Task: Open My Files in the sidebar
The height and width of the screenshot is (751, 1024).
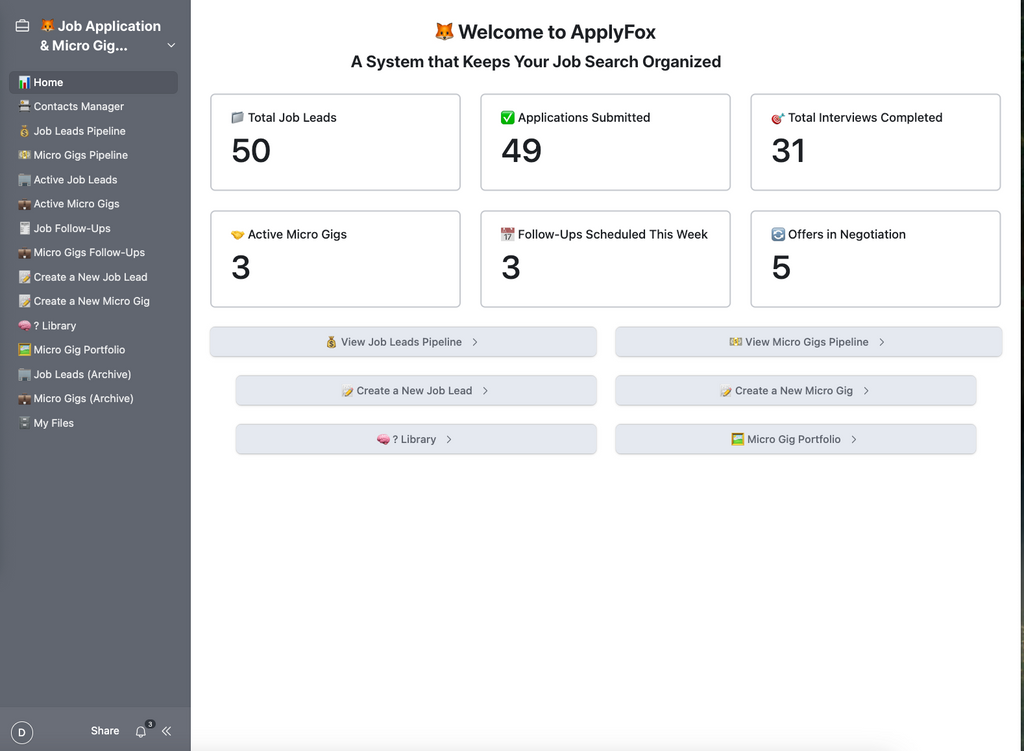Action: click(93, 423)
